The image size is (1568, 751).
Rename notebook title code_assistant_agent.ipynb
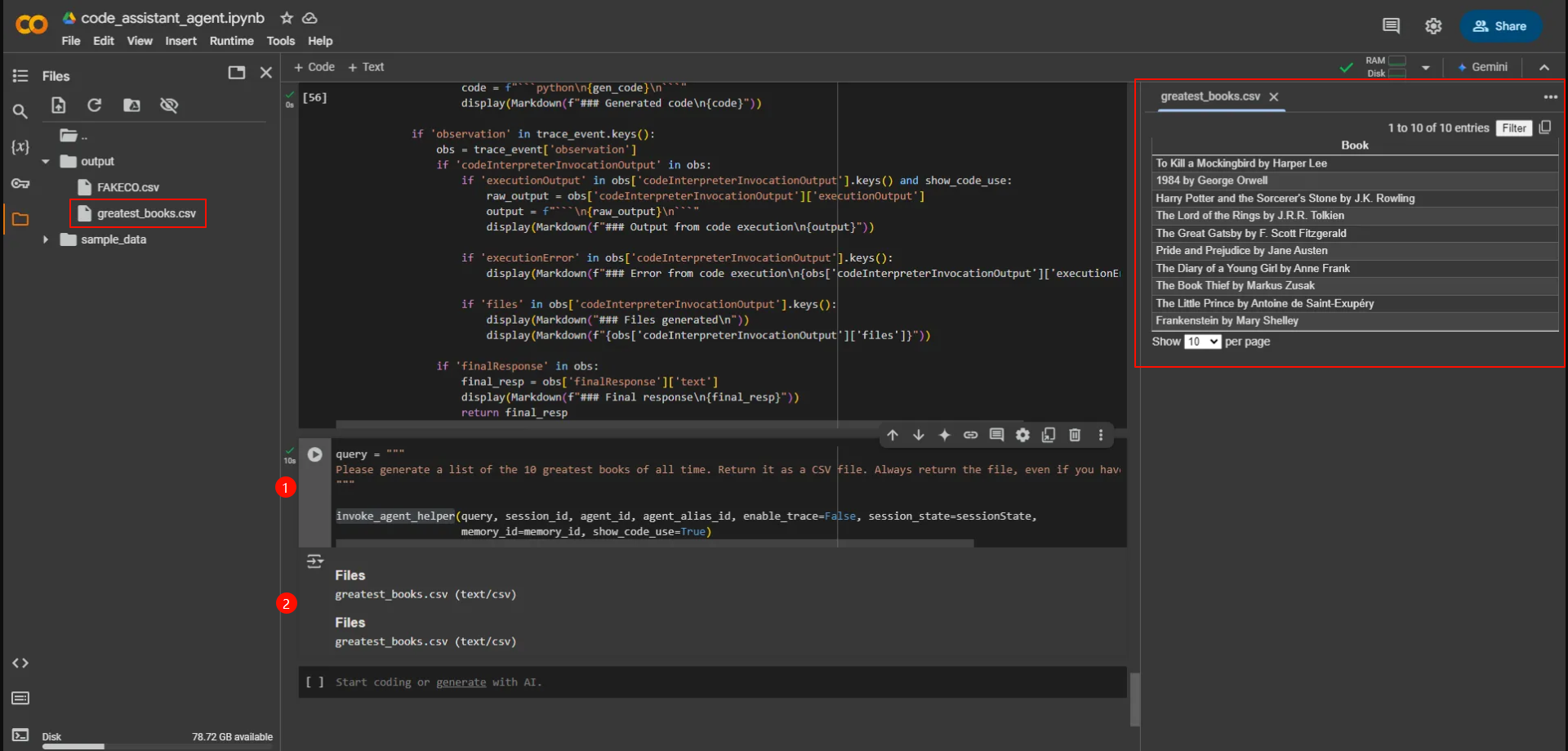click(x=172, y=18)
